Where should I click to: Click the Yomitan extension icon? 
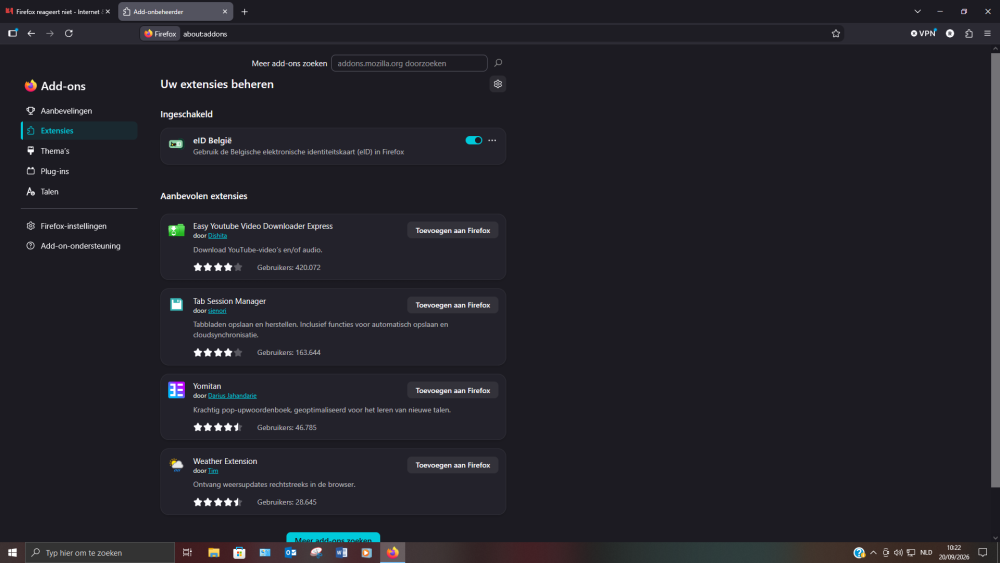(176, 390)
